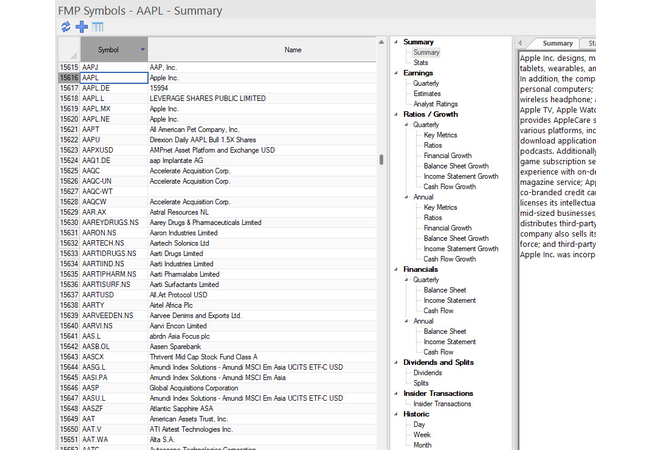
Task: Open Analyst Ratings in the tree
Action: point(435,104)
